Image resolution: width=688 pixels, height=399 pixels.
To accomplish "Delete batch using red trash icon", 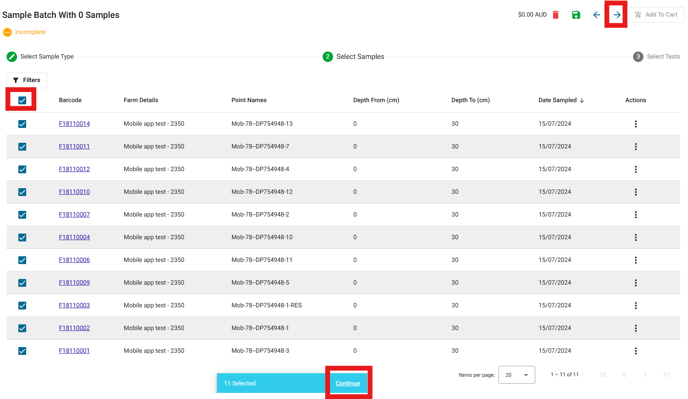I will coord(555,15).
